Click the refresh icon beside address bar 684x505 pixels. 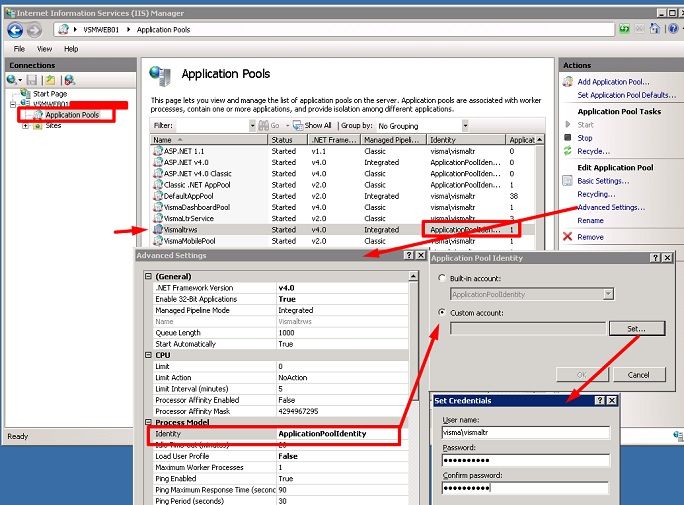tap(624, 29)
